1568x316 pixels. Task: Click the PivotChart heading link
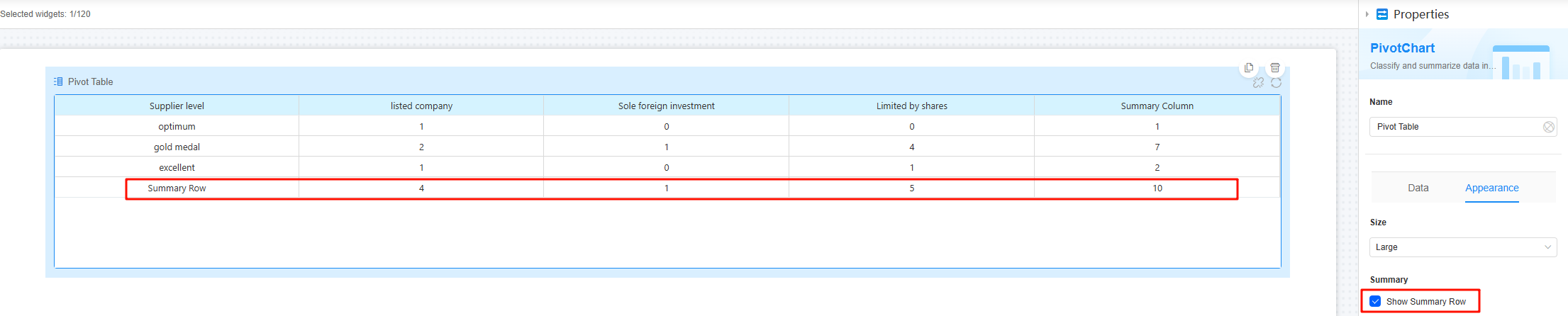coord(1402,48)
